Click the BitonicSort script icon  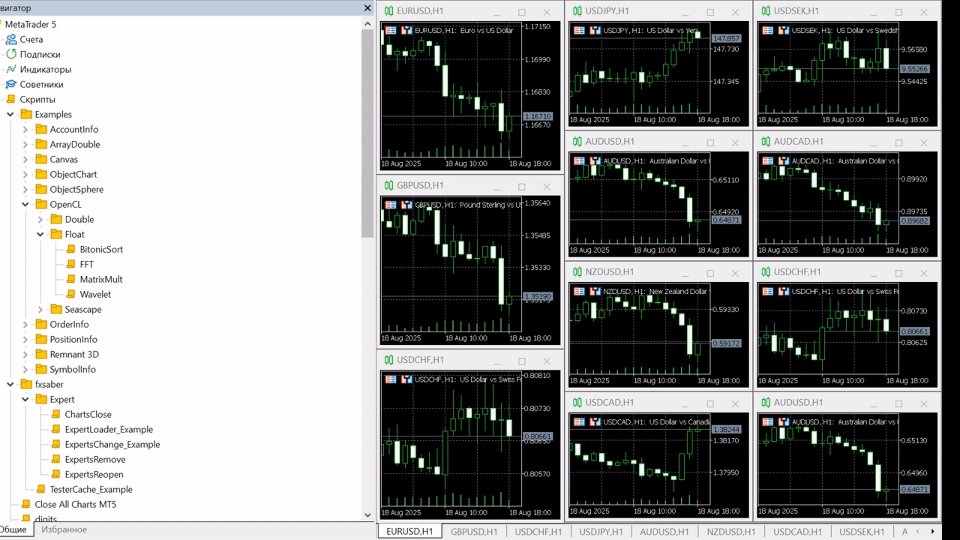71,249
